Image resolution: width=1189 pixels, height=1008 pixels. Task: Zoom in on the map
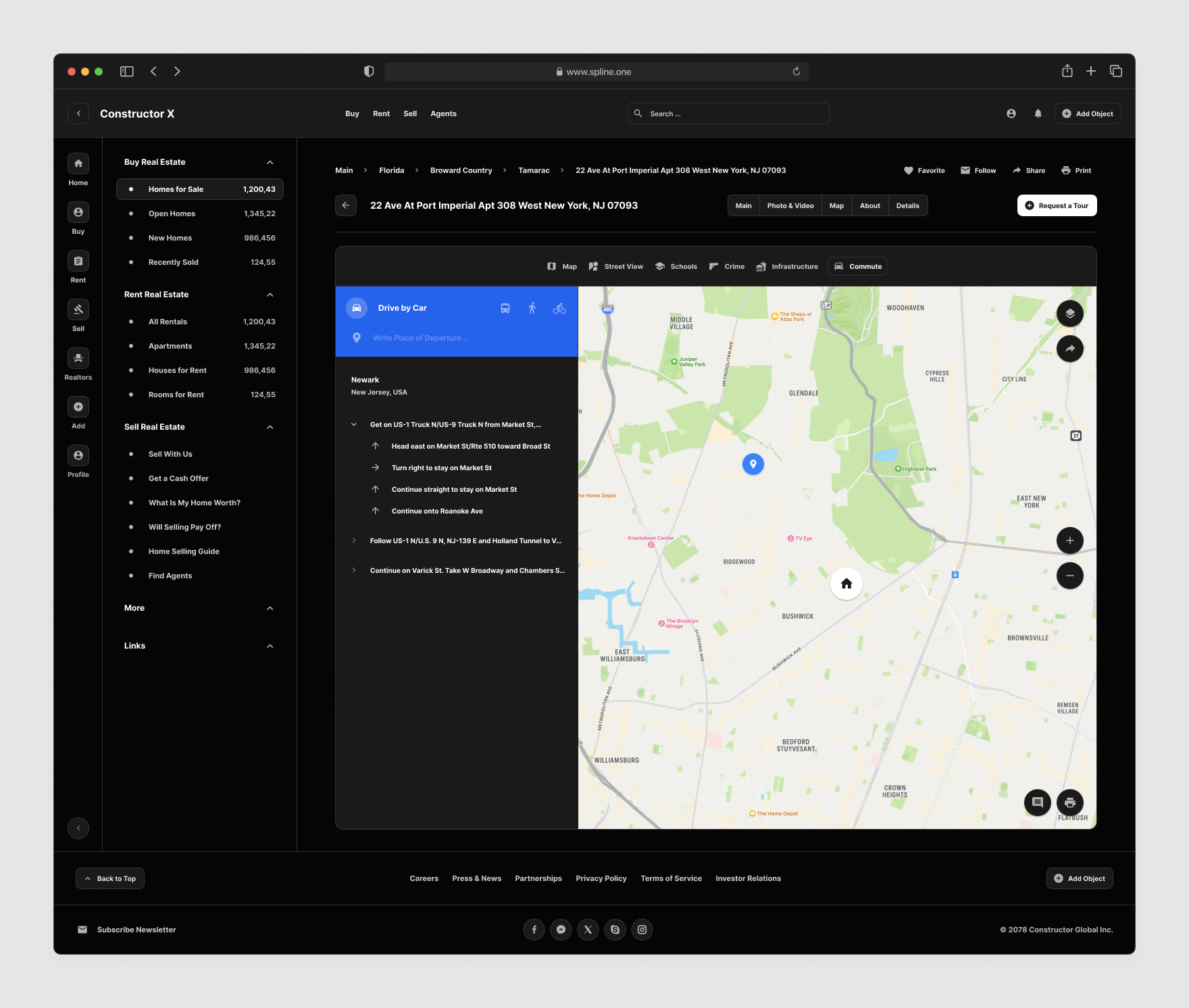point(1070,540)
